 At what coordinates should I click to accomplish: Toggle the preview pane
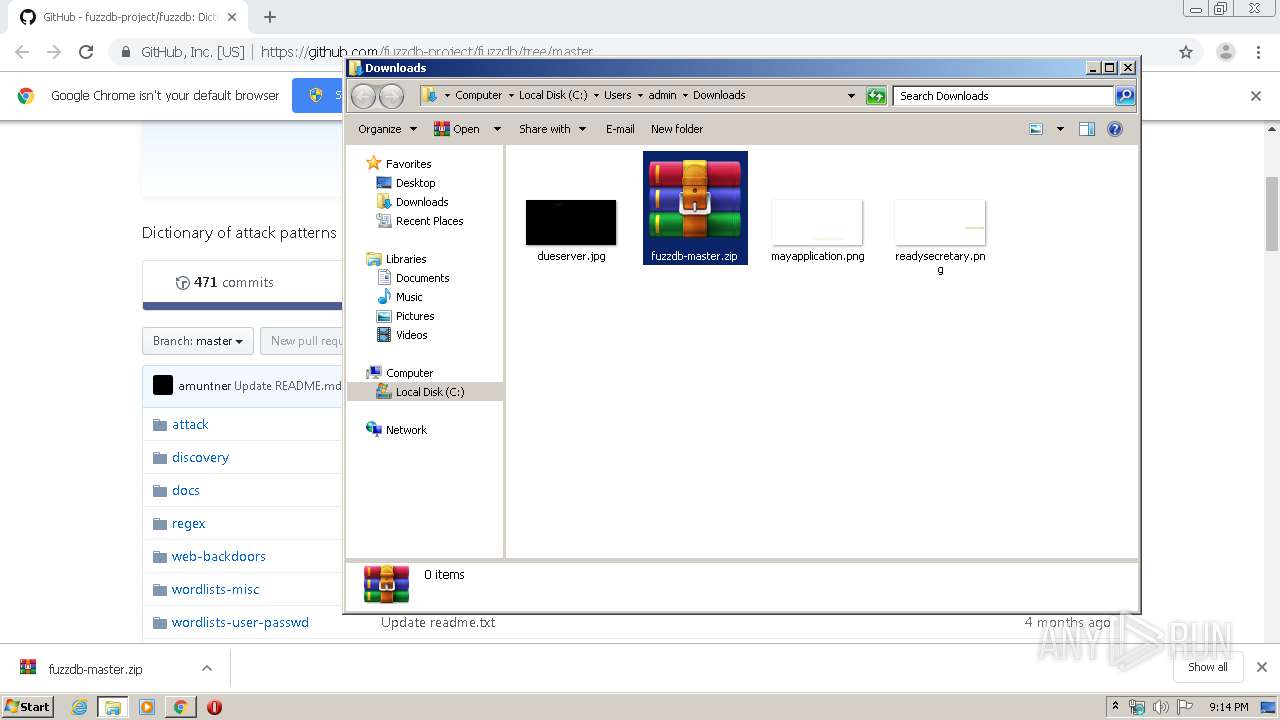tap(1087, 129)
